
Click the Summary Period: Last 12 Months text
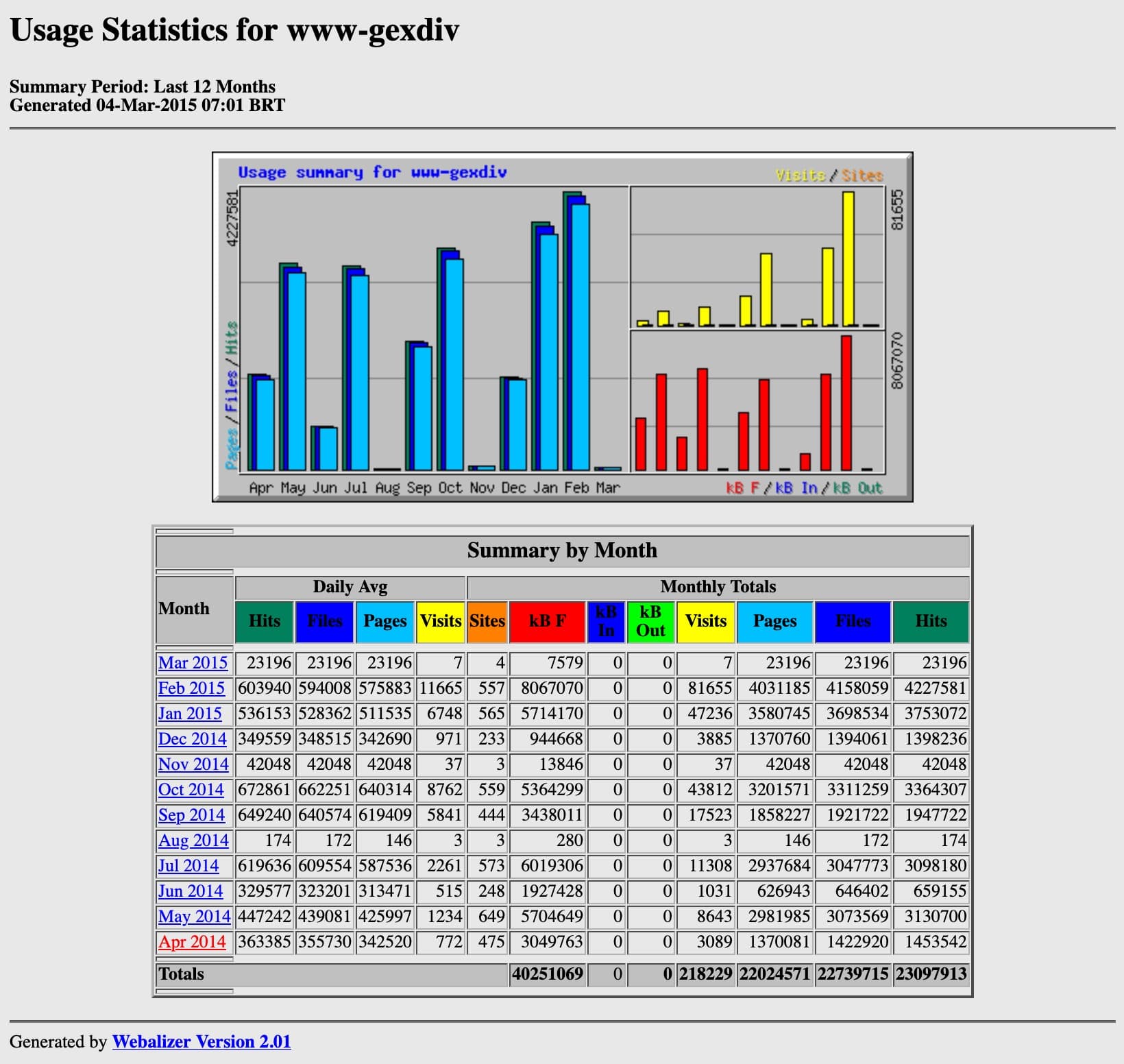143,87
